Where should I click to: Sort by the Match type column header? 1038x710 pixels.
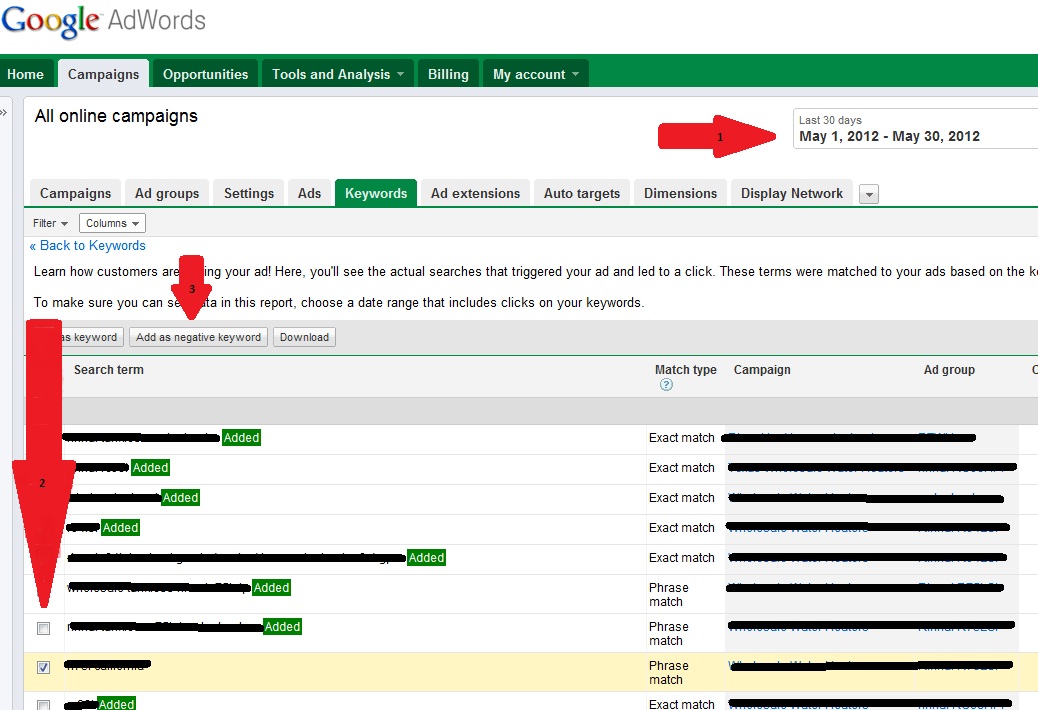(x=686, y=370)
